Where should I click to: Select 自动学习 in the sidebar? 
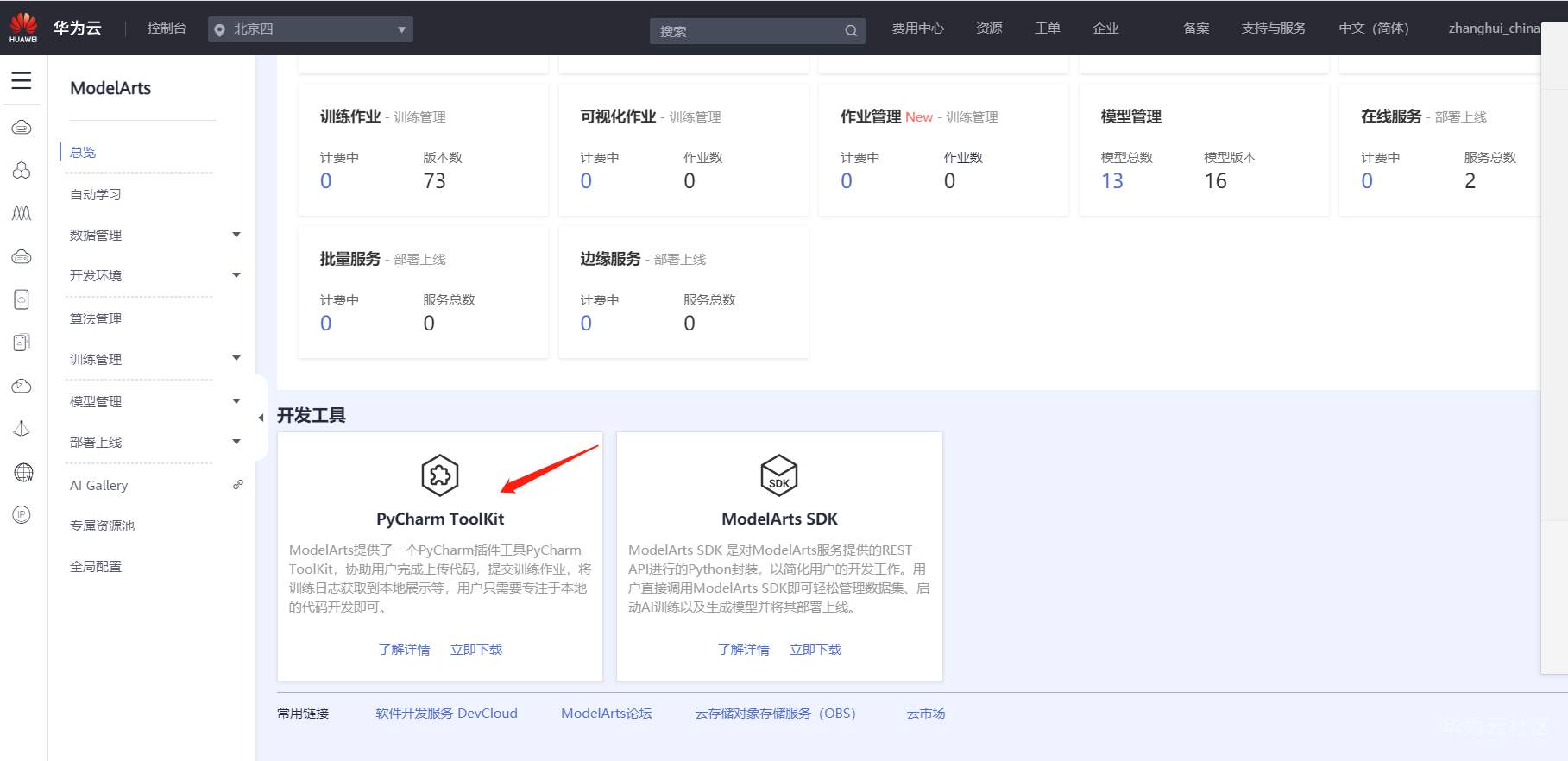(x=96, y=194)
